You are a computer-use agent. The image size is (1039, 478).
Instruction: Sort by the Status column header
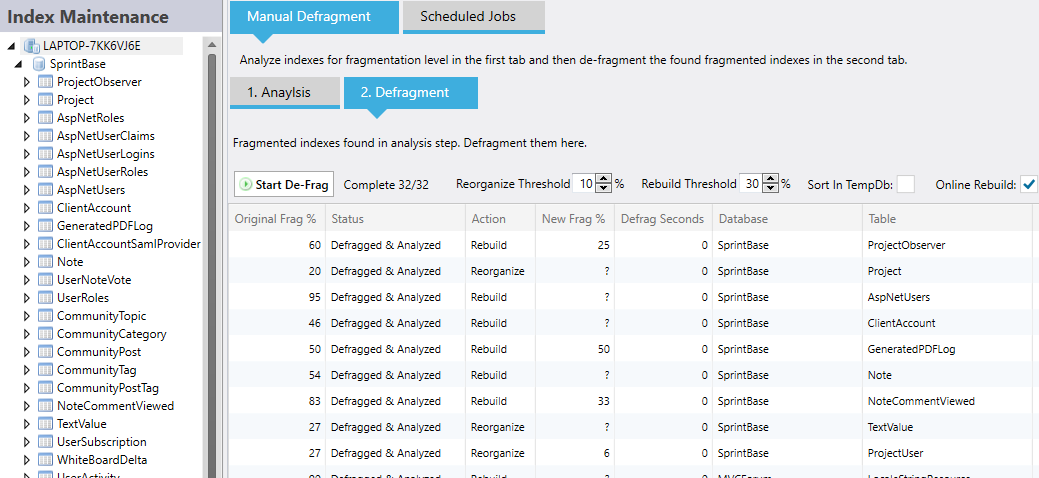pos(394,219)
